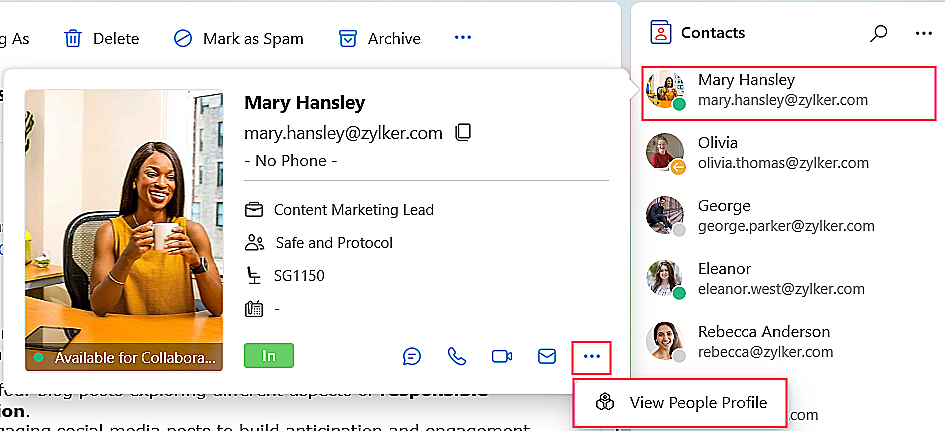Click mary.hansley@zylker.com on contact card
Viewport: 945px width, 431px height.
coord(343,133)
